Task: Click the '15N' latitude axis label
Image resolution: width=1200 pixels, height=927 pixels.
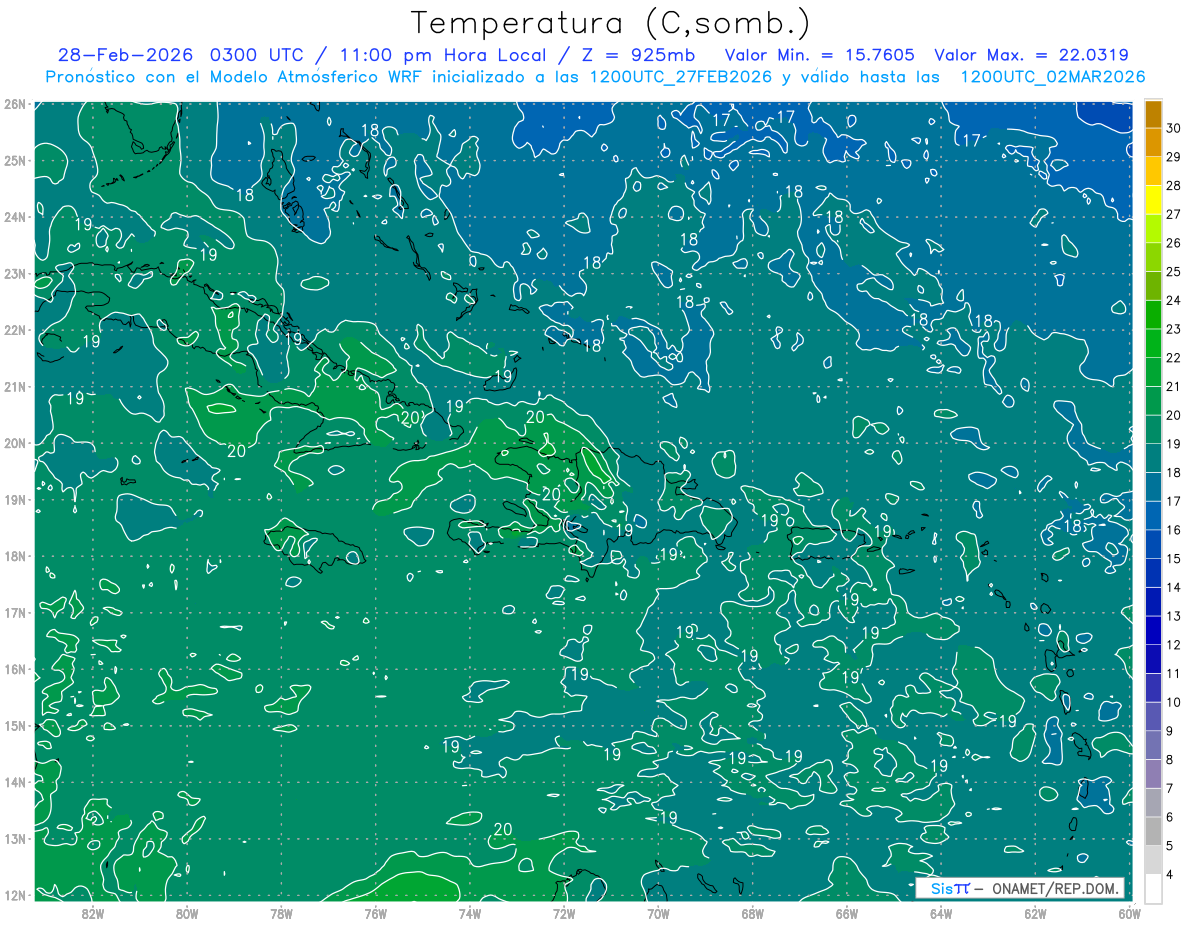Action: [x=14, y=725]
